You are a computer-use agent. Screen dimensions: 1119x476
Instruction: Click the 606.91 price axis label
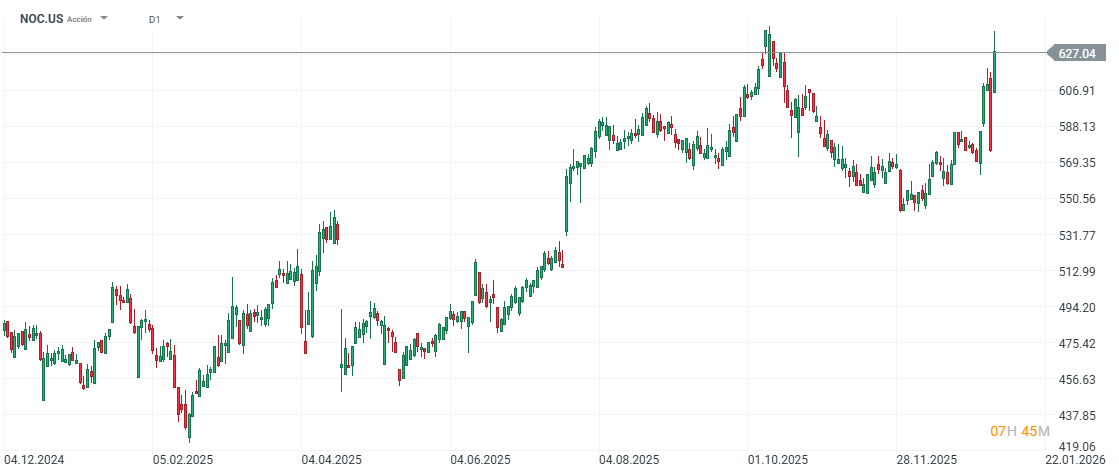[x=1078, y=90]
